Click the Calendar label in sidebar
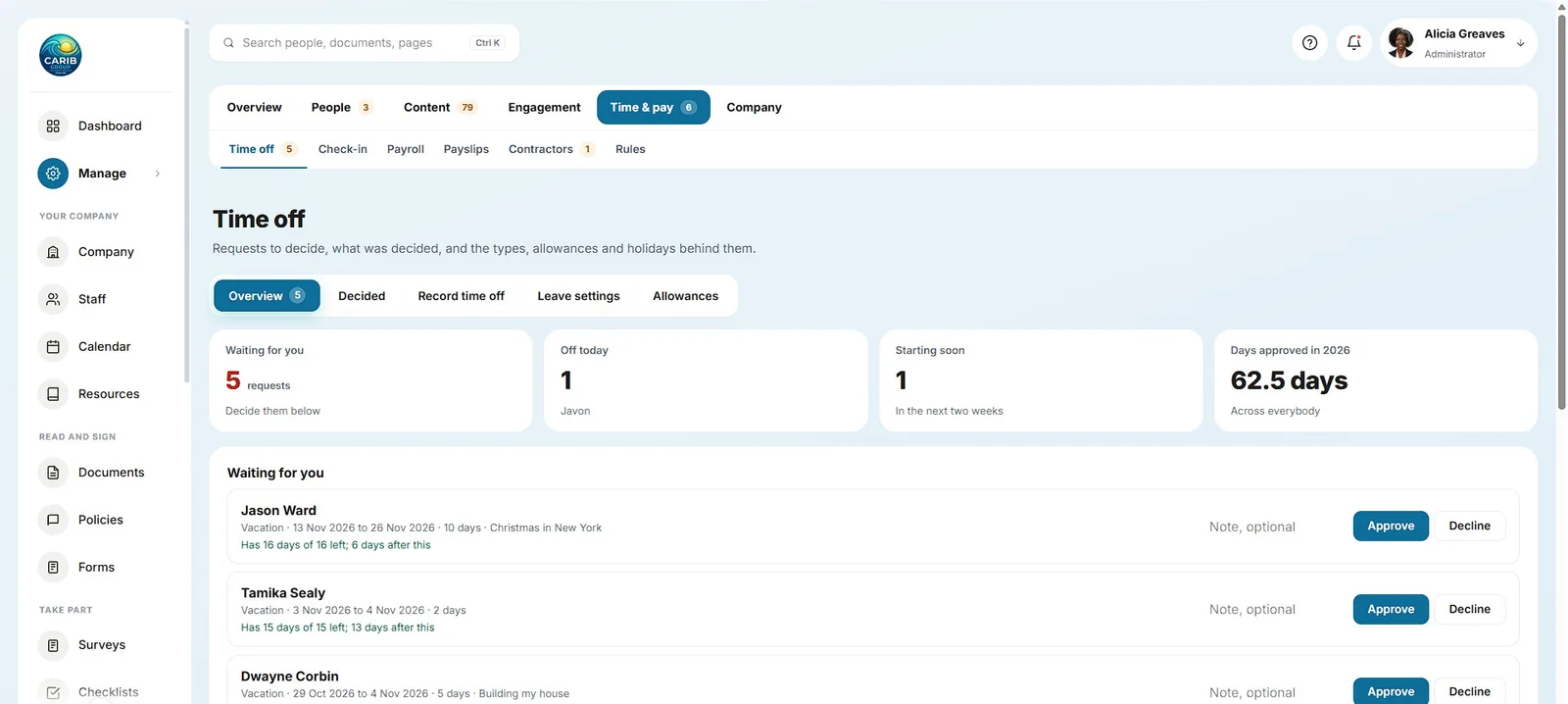 click(x=104, y=347)
